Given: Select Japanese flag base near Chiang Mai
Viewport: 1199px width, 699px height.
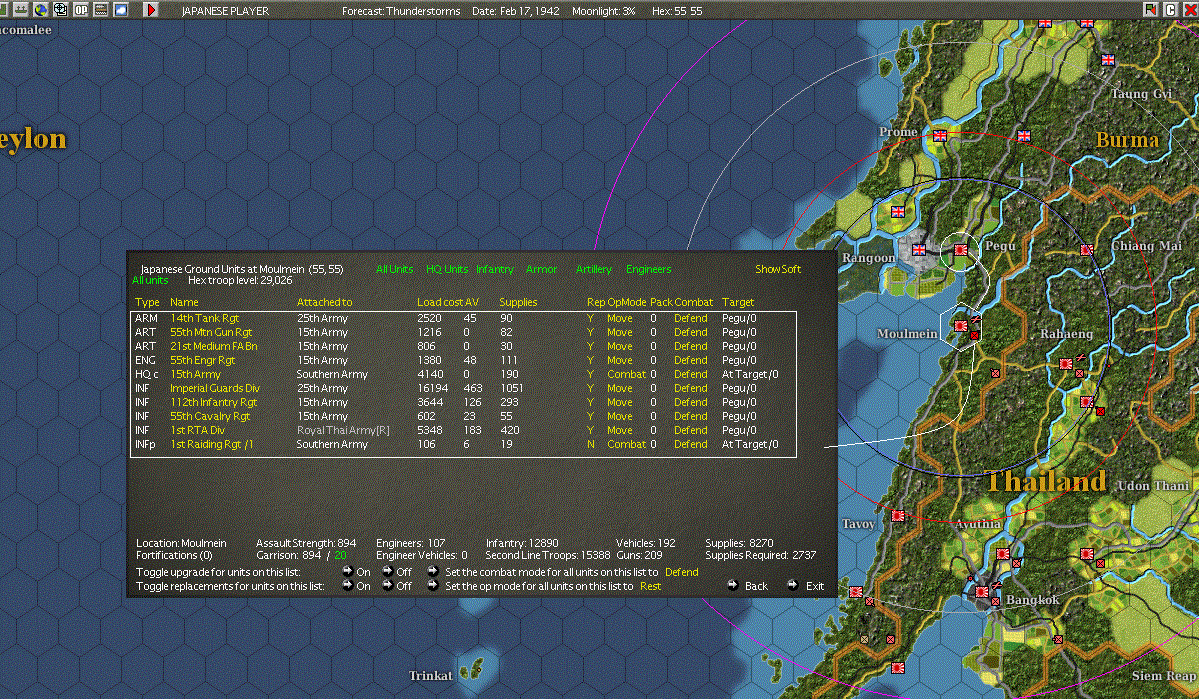Looking at the screenshot, I should 1087,250.
